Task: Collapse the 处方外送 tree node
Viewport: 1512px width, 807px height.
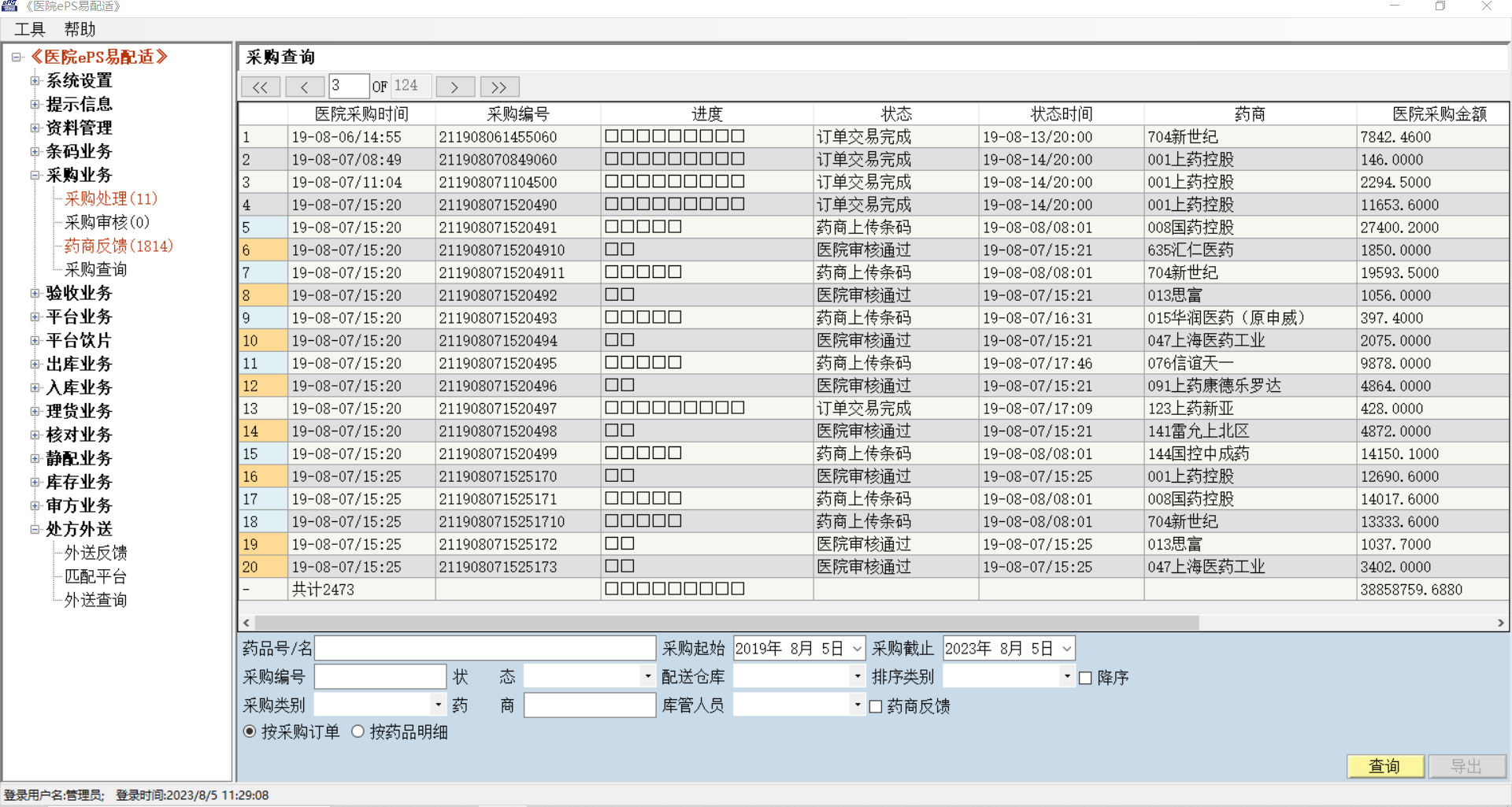Action: pos(35,529)
